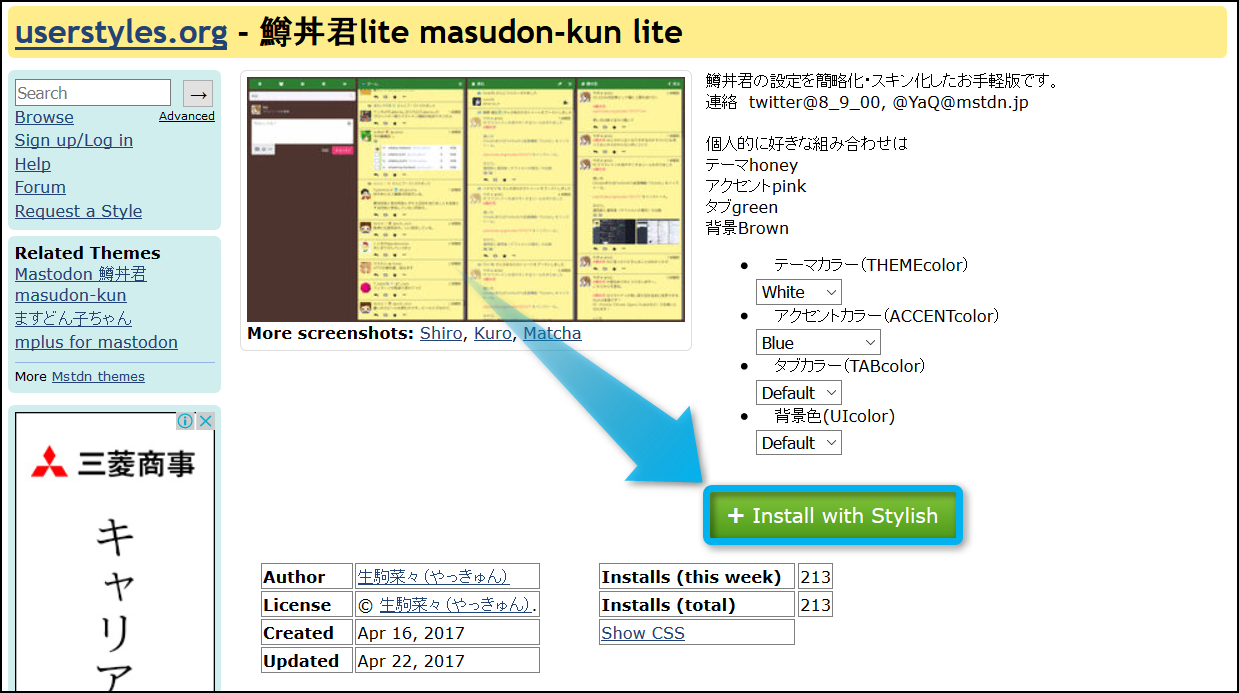The image size is (1239, 693).
Task: Click the Install with Stylish button
Action: pos(833,516)
